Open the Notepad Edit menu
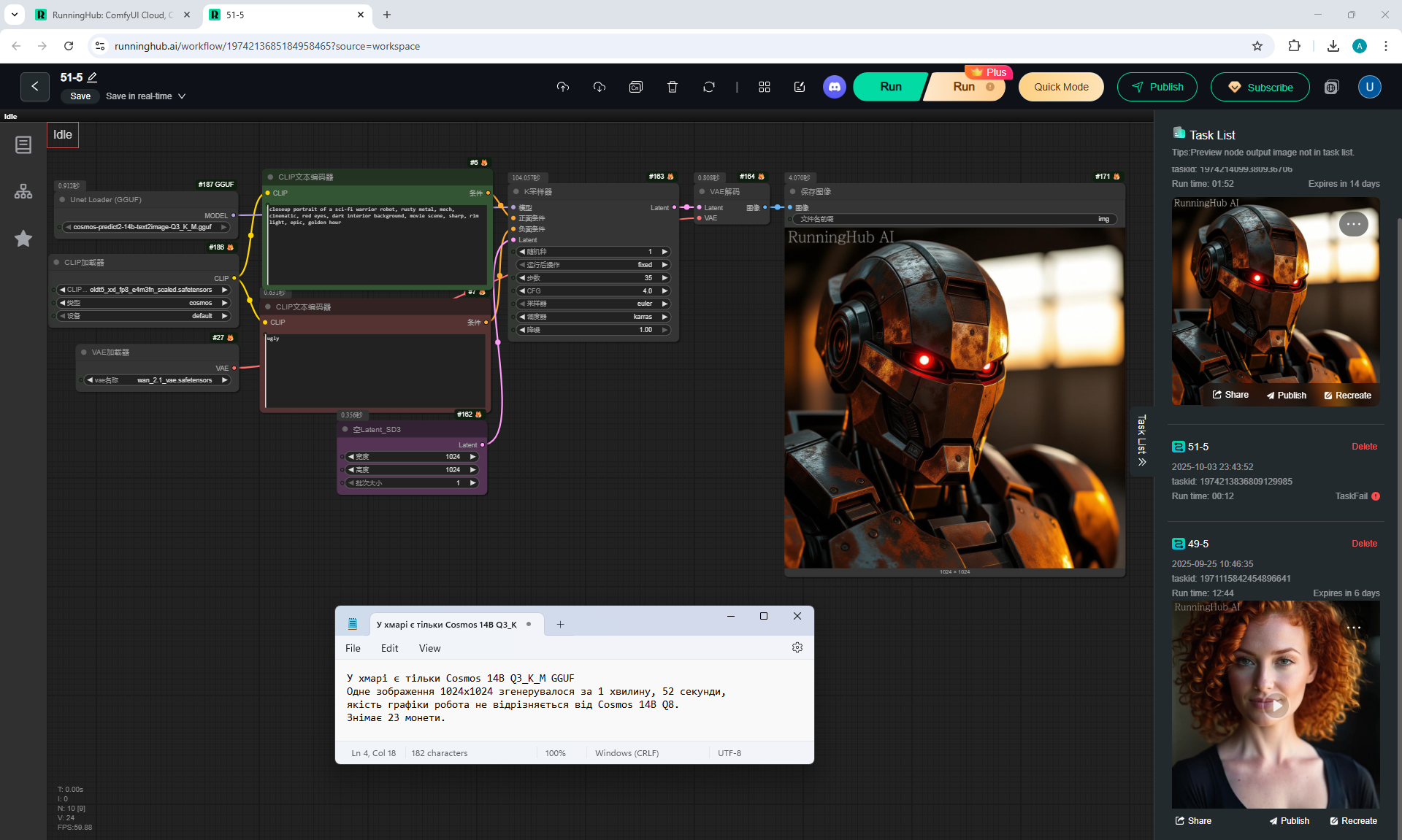The width and height of the screenshot is (1402, 840). [389, 648]
